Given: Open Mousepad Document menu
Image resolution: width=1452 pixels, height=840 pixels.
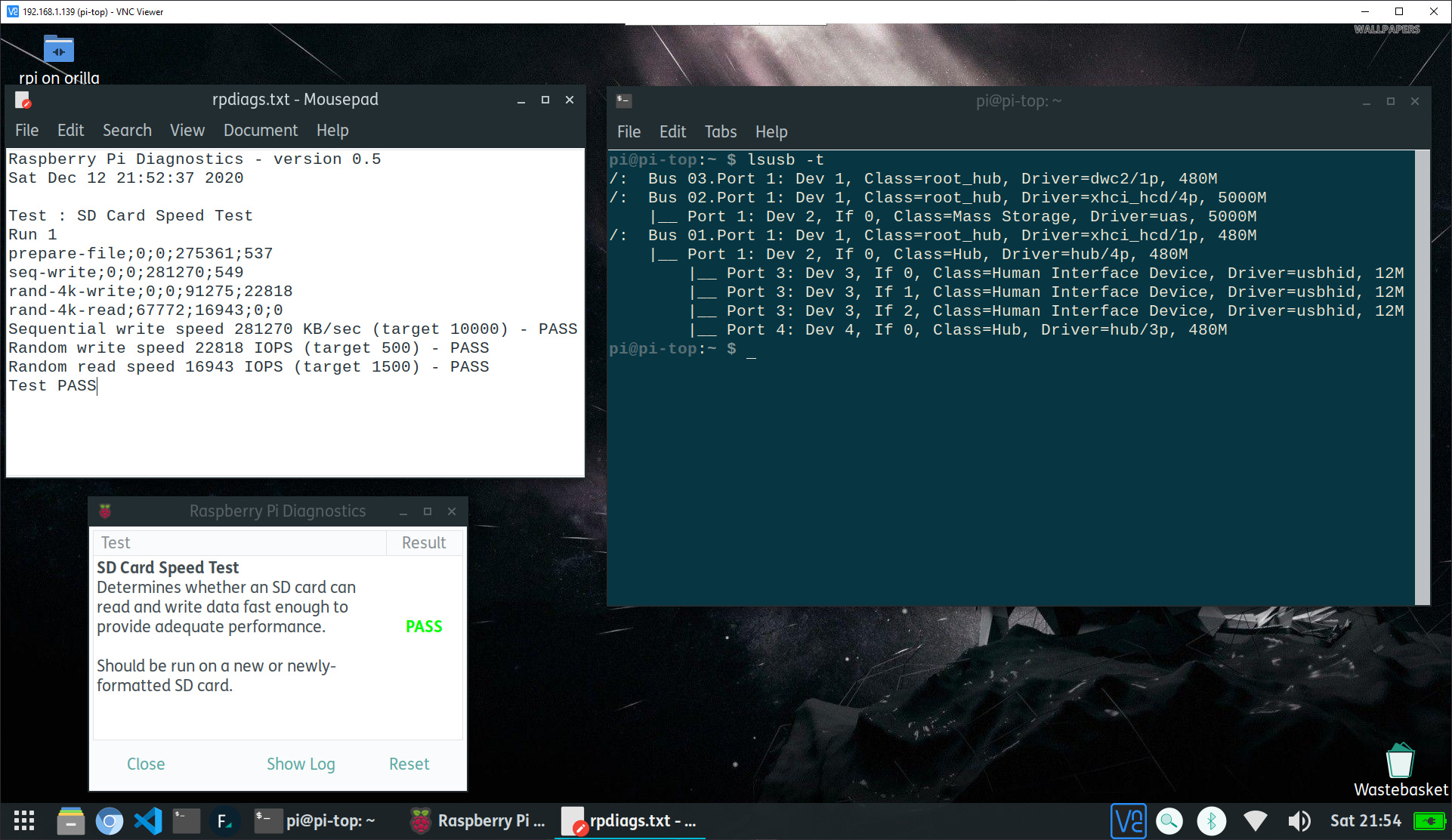Looking at the screenshot, I should [x=261, y=131].
